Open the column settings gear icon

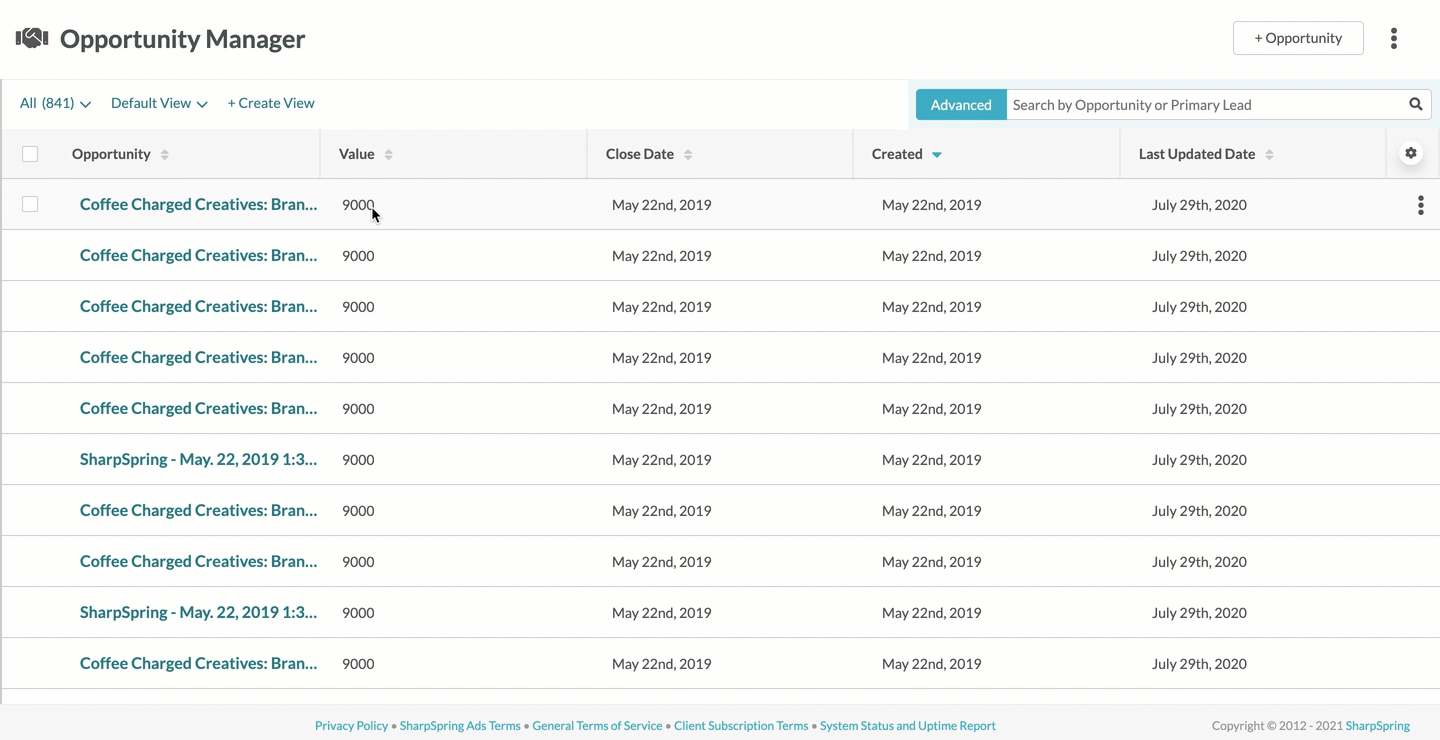(1411, 153)
